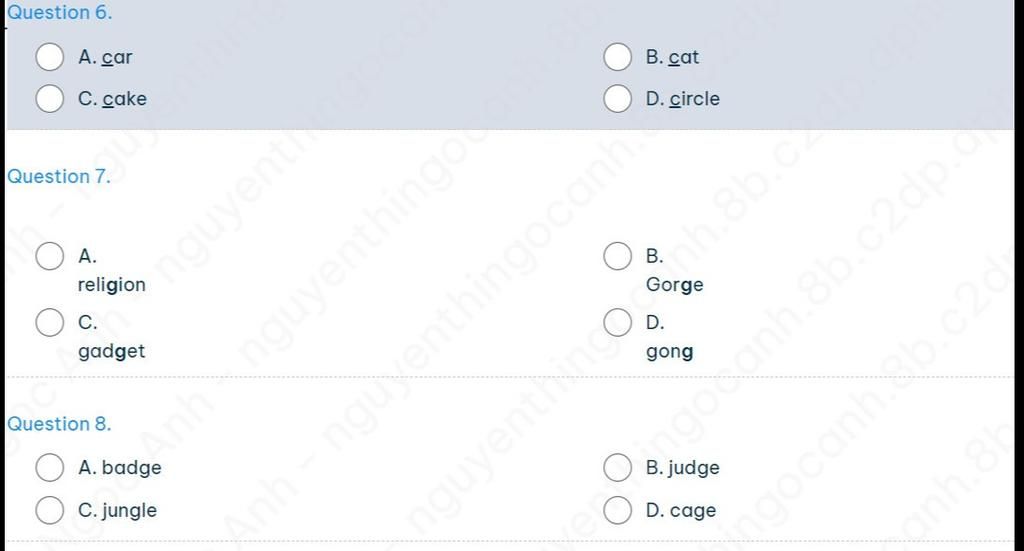Mark the radio button for C. gadget
The width and height of the screenshot is (1024, 551).
pos(50,323)
